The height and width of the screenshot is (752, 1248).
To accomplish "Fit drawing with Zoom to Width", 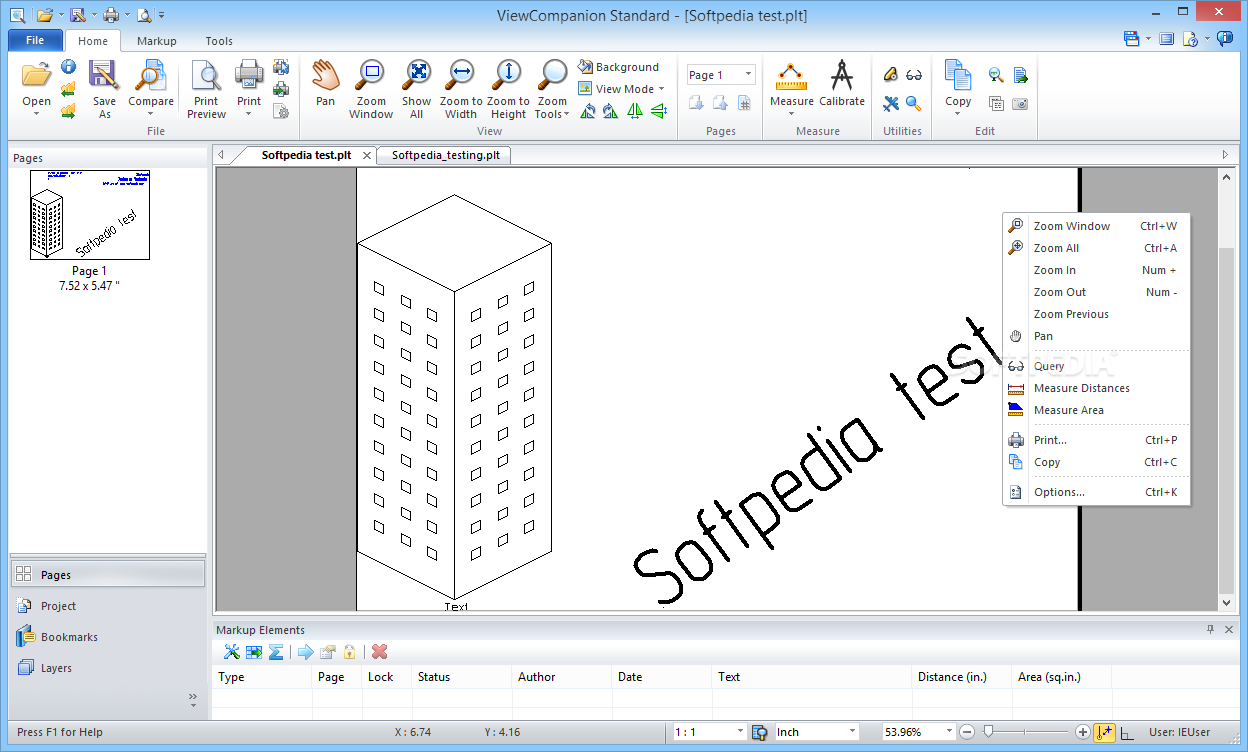I will (x=461, y=89).
